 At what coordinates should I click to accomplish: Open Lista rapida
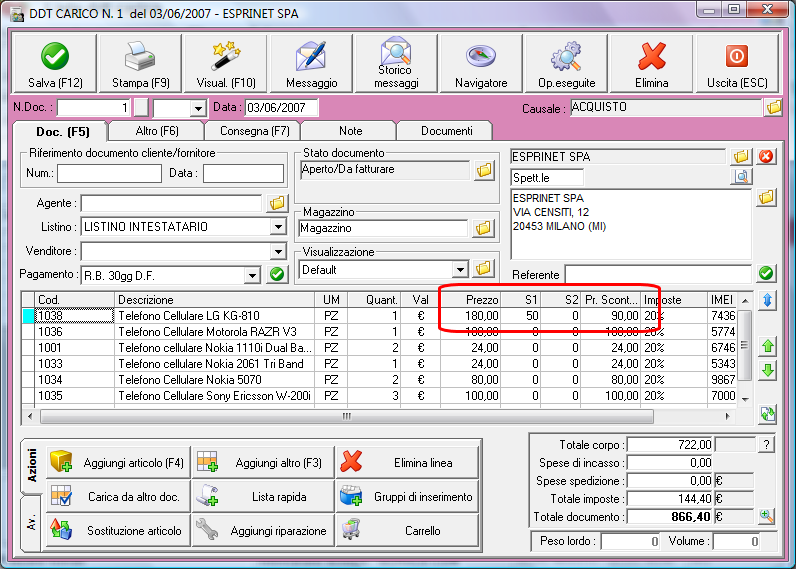coord(263,496)
